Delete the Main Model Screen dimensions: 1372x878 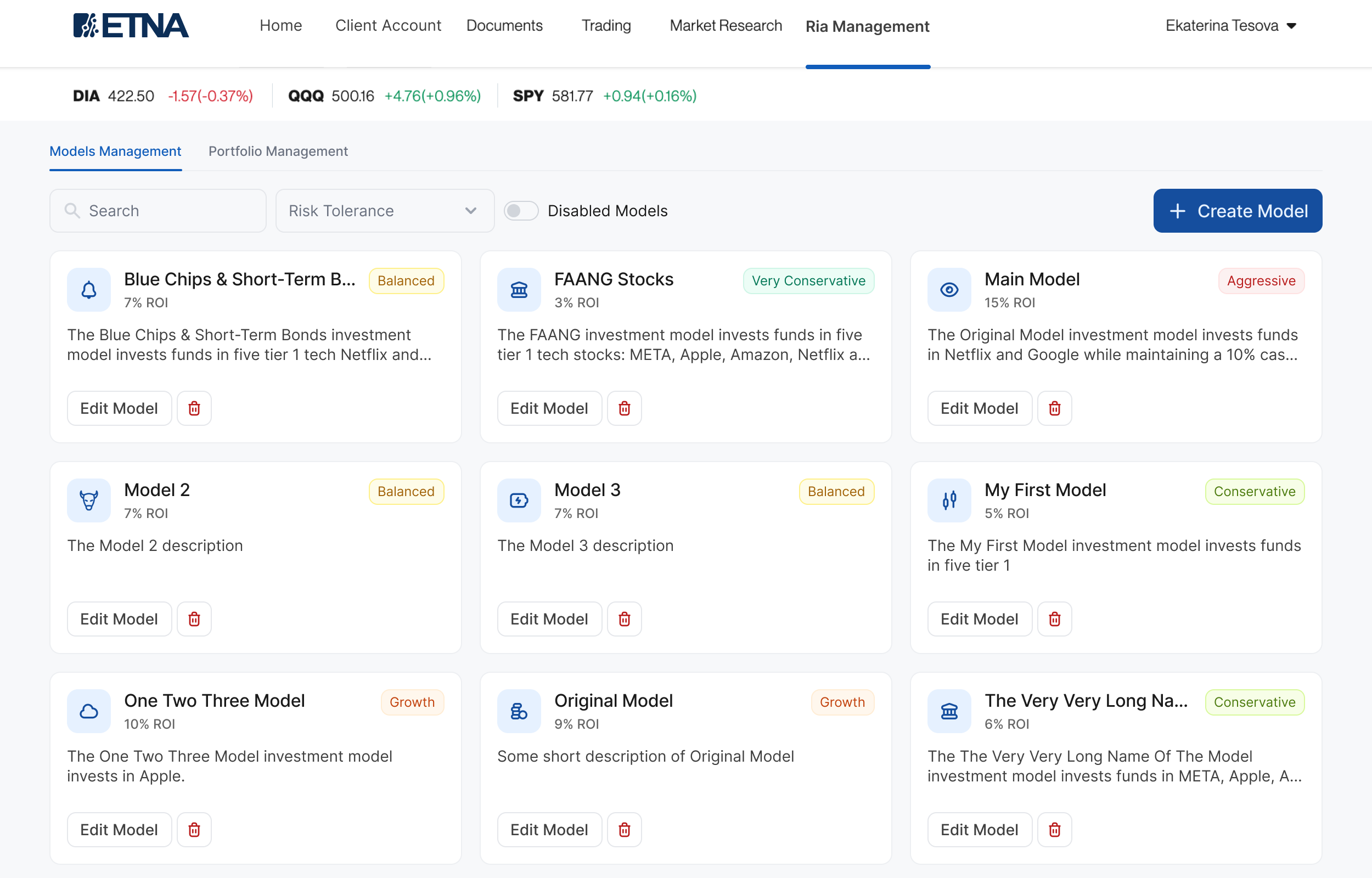pos(1054,408)
